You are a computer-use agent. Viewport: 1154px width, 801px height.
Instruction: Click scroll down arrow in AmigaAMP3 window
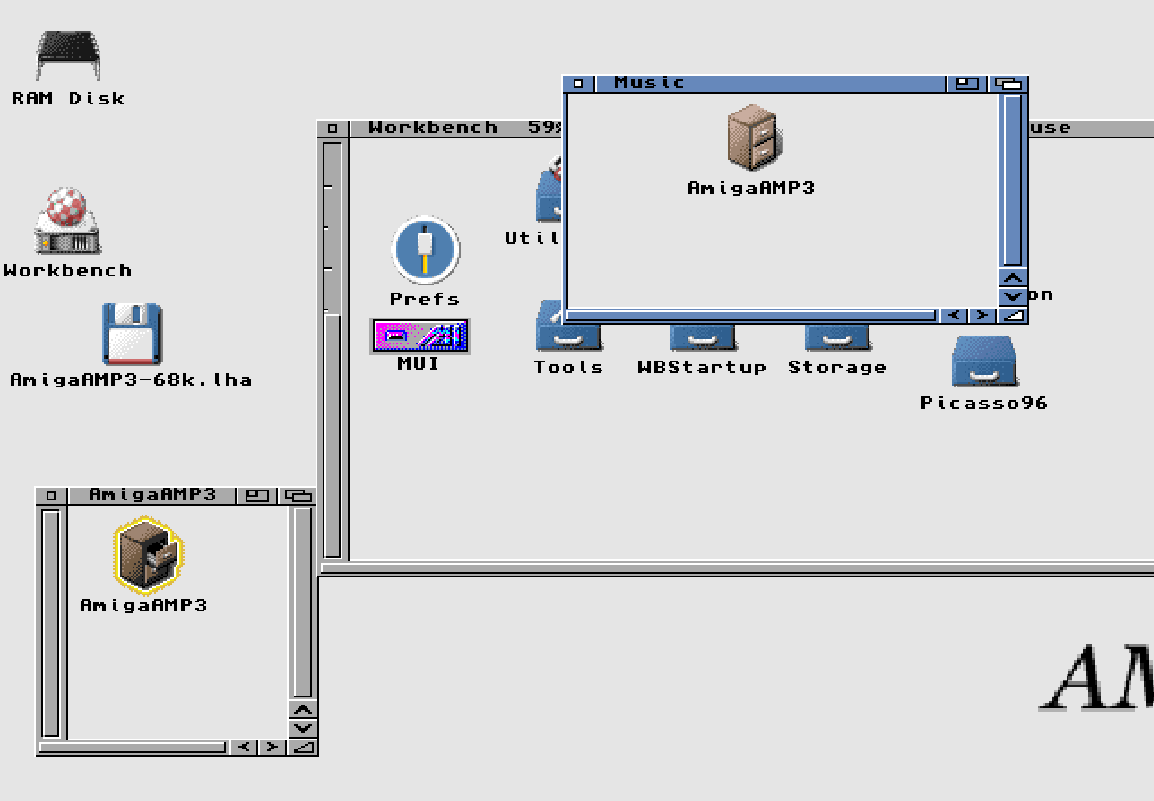302,728
